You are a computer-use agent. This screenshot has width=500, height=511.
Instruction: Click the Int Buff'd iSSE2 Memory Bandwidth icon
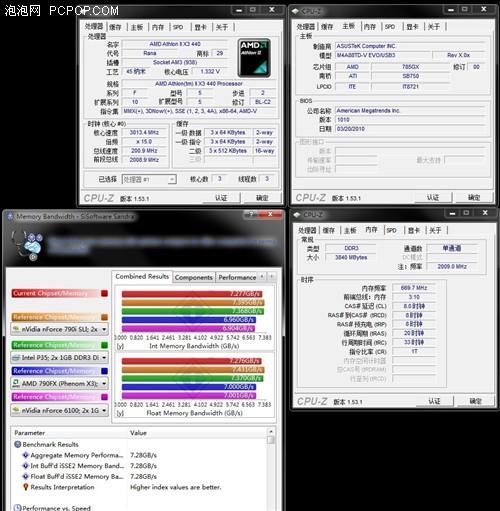(x=25, y=466)
